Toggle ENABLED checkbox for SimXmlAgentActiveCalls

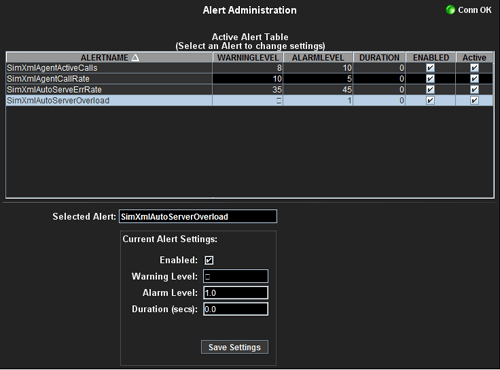coord(430,68)
